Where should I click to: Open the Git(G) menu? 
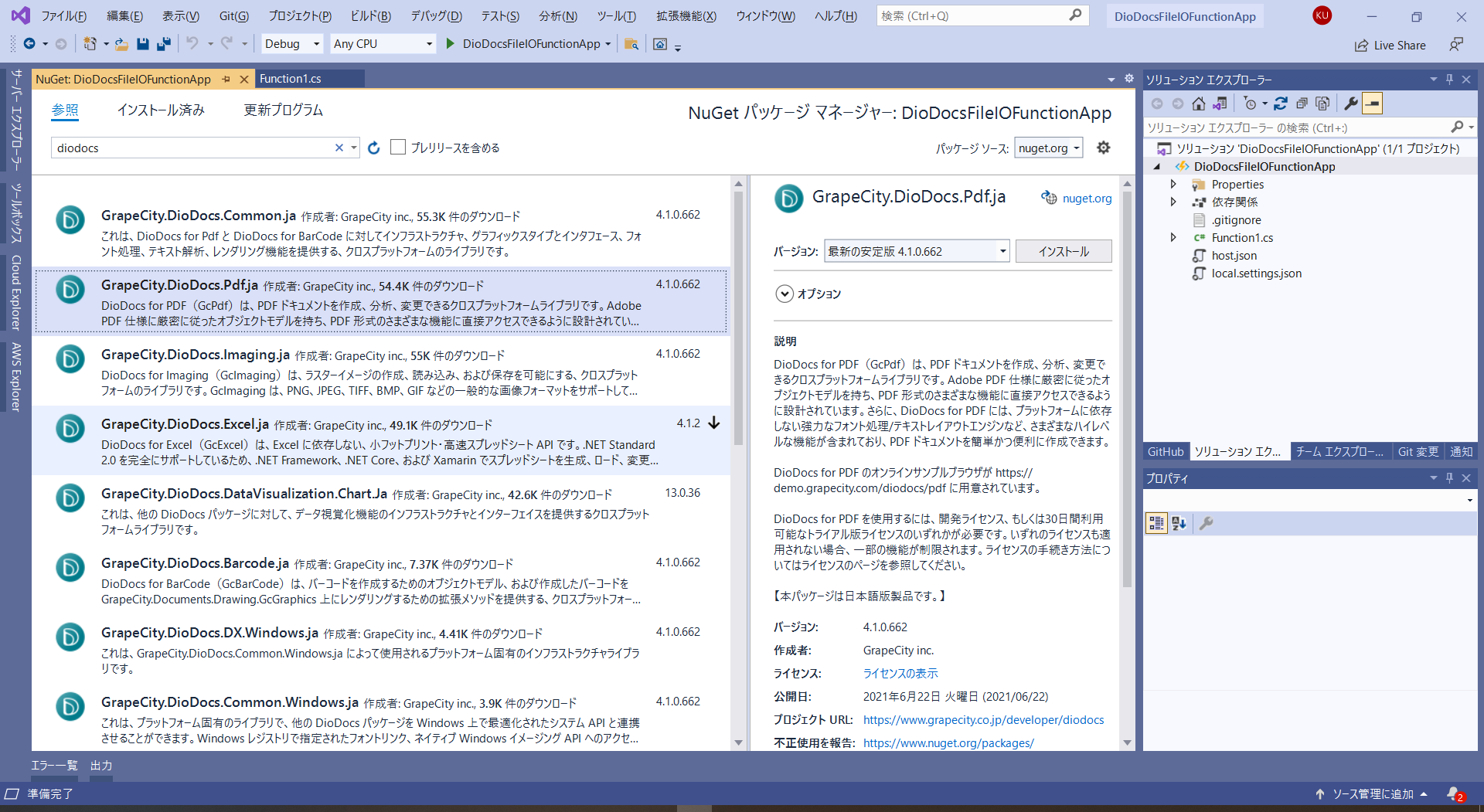233,16
